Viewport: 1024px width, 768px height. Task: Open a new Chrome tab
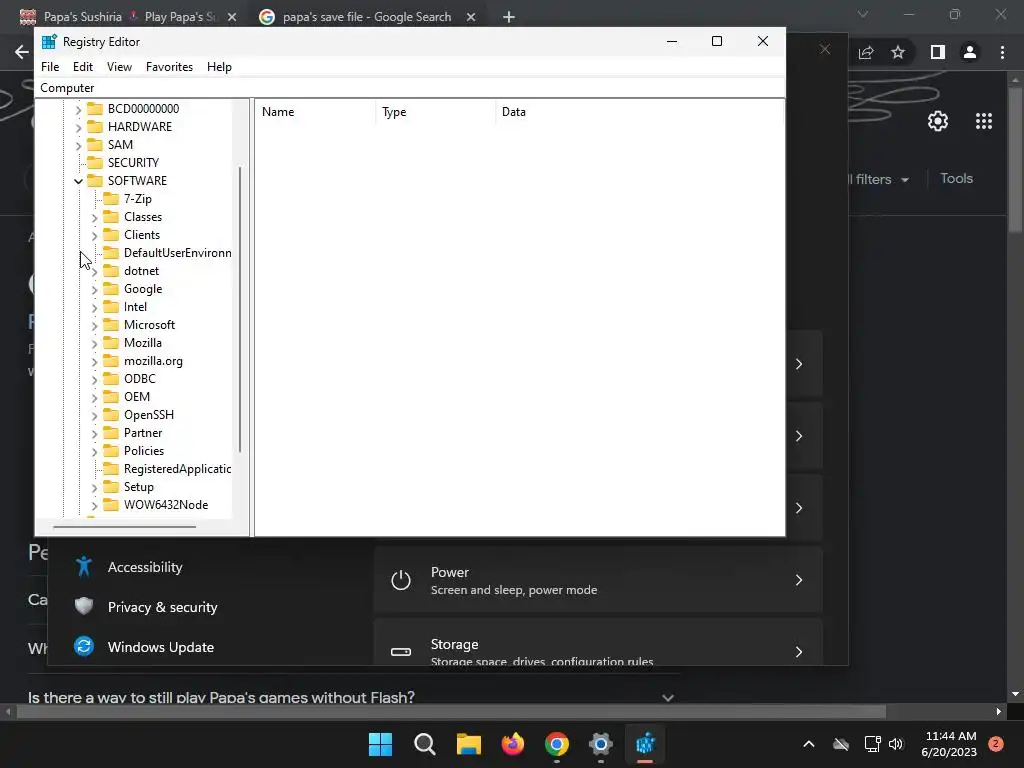[x=509, y=17]
